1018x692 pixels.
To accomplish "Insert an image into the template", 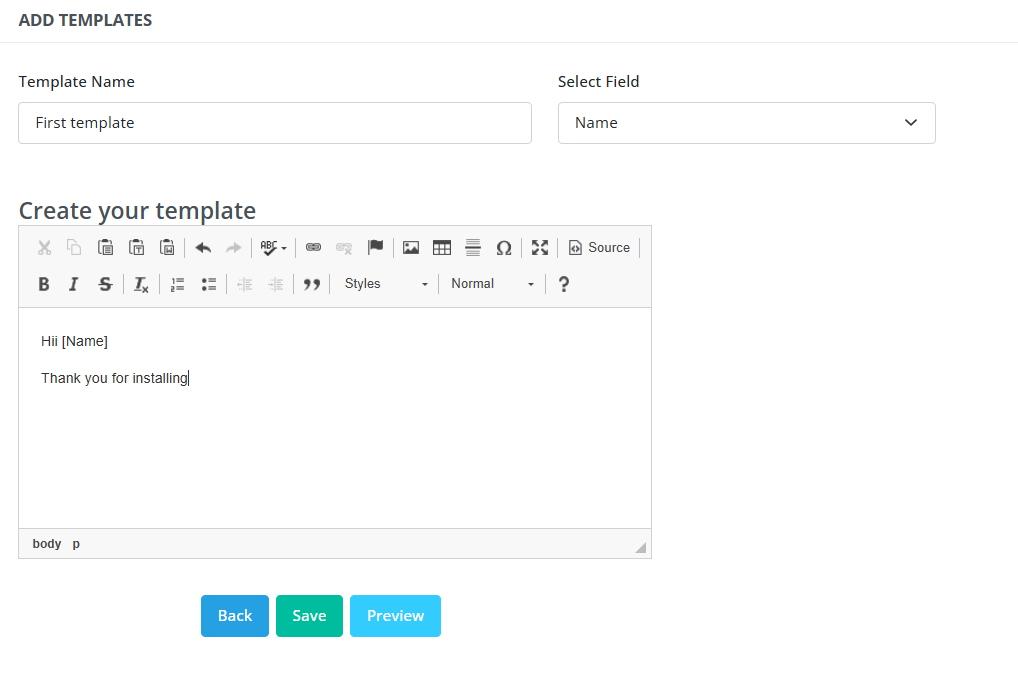I will (411, 247).
